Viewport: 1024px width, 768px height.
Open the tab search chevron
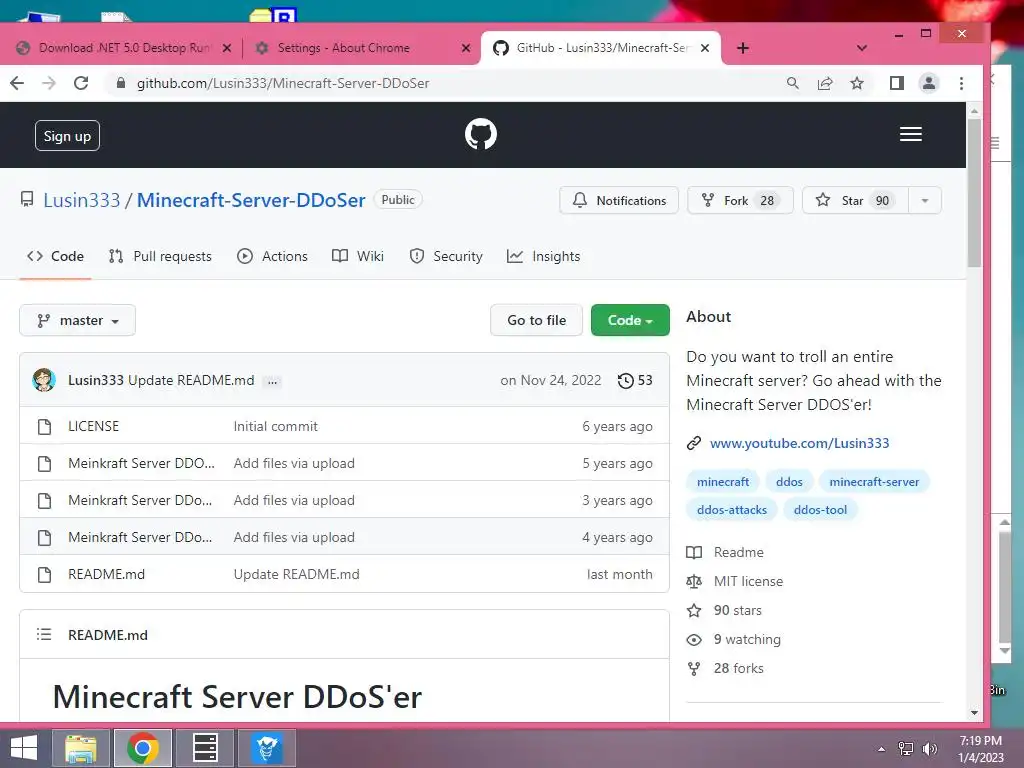click(x=862, y=48)
